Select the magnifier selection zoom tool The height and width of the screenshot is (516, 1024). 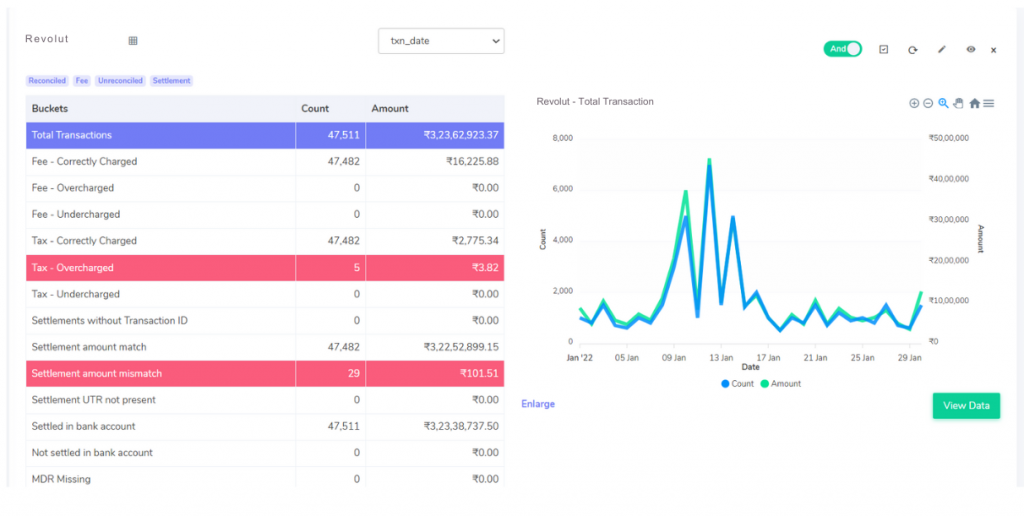point(943,103)
